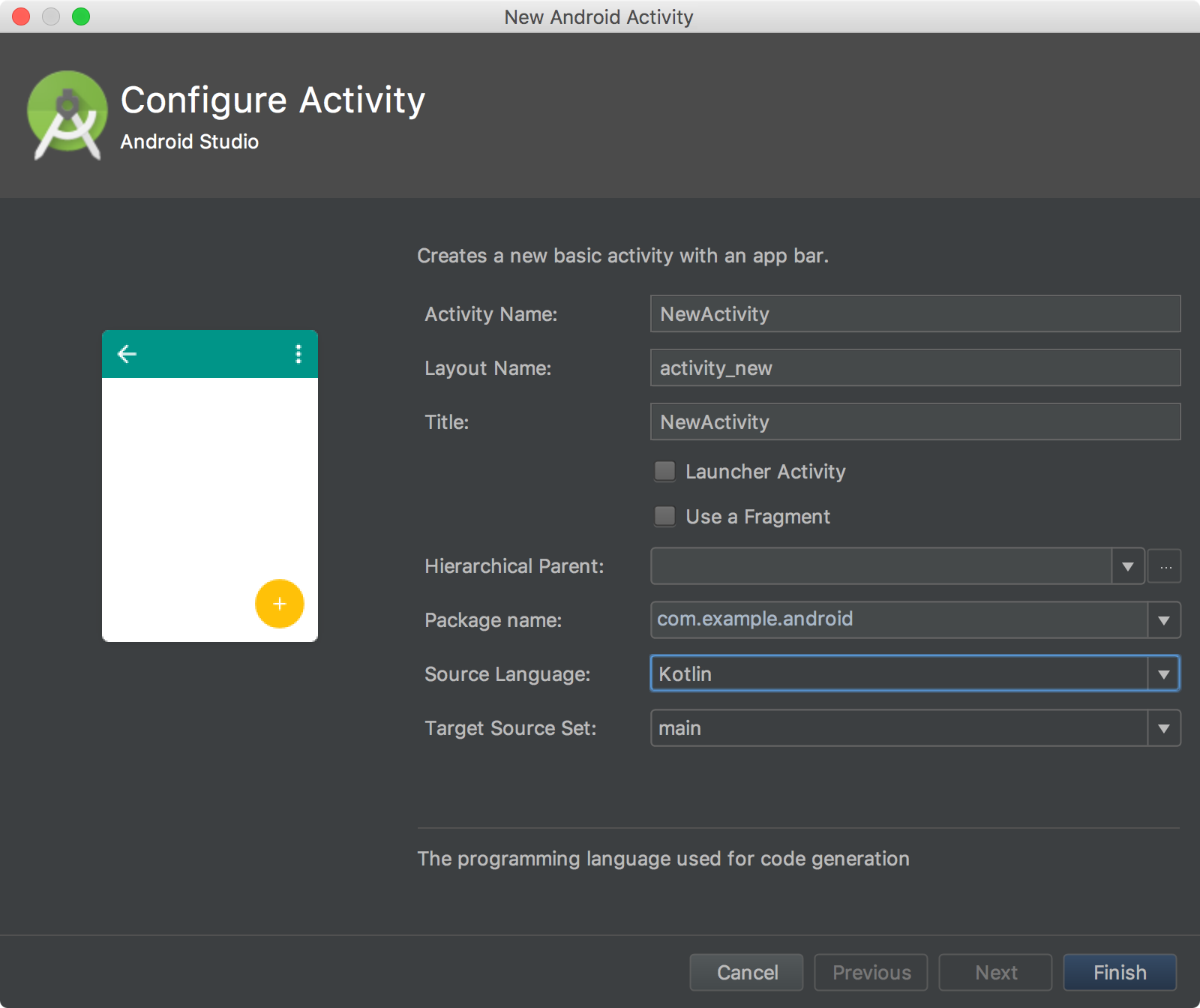Click the back arrow in activity preview

[x=127, y=354]
